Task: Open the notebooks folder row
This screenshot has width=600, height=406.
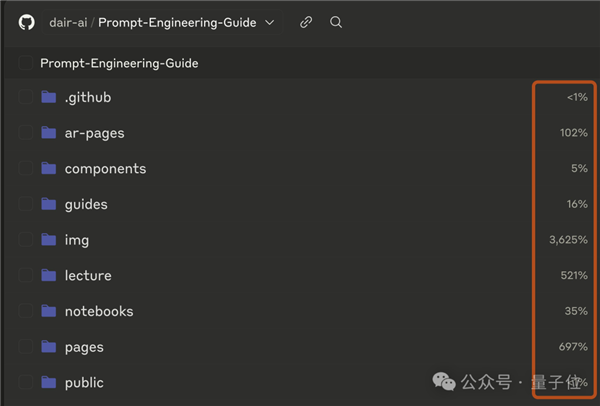Action: 99,311
